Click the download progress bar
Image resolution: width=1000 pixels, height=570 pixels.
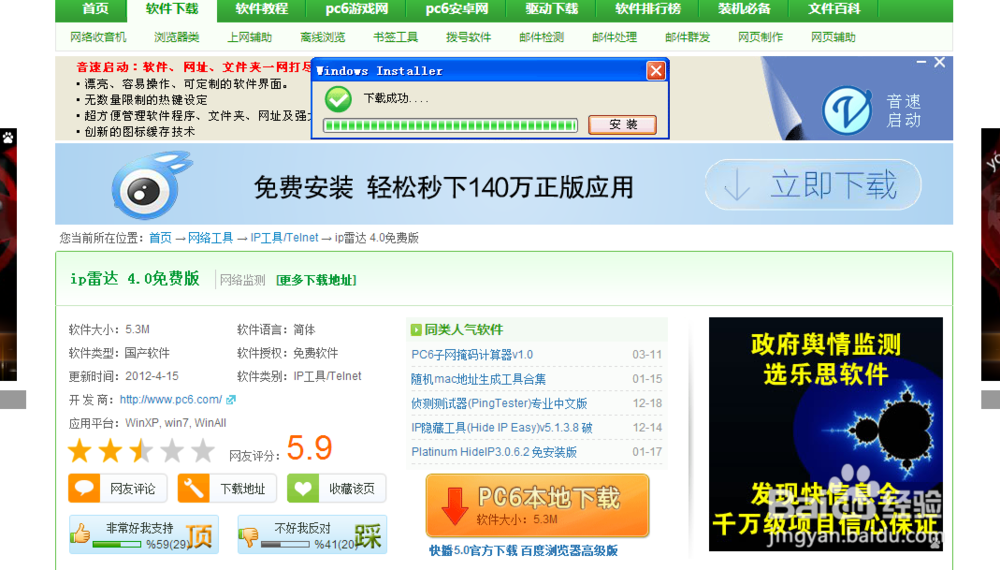point(450,125)
